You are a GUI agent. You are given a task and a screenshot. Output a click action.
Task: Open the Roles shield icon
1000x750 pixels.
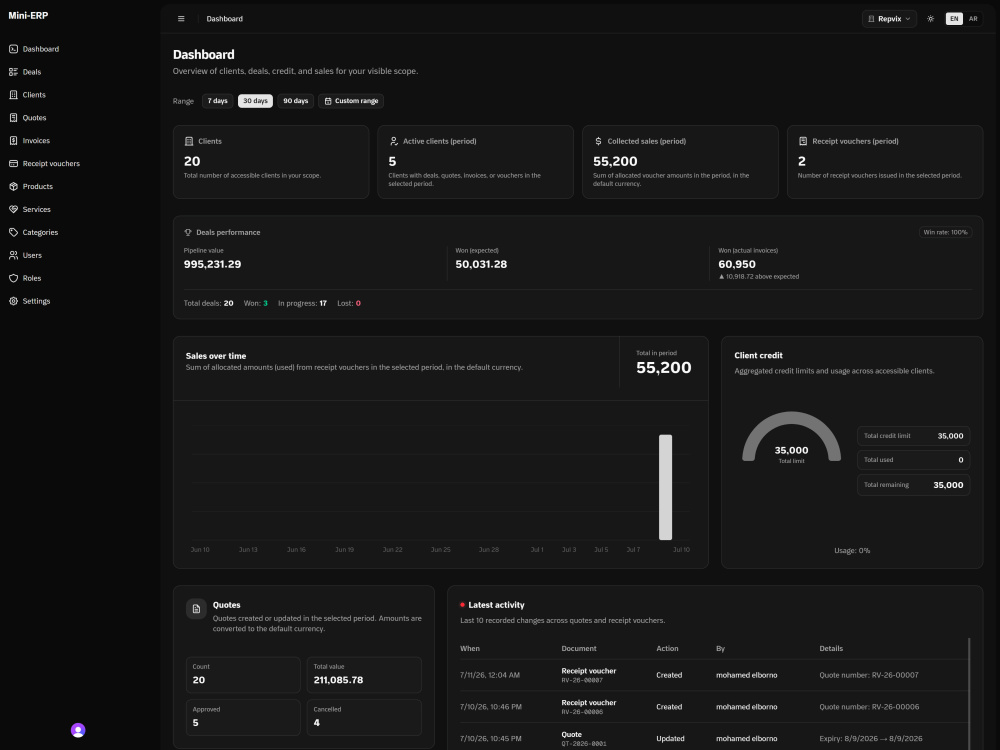(13, 279)
